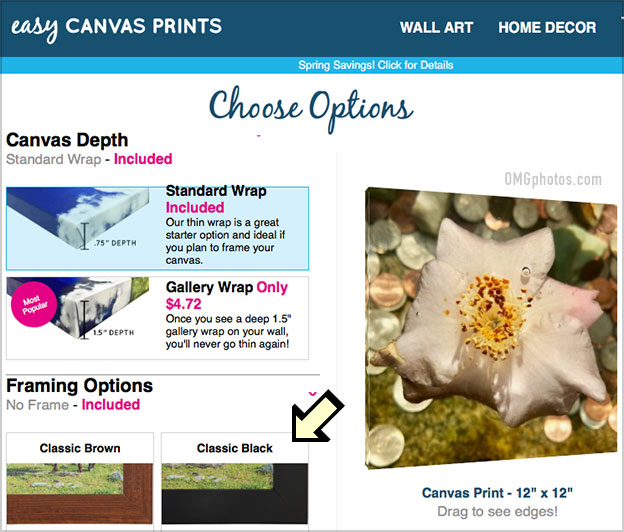
Task: Click the easy Canvas Prints logo
Action: [116, 29]
